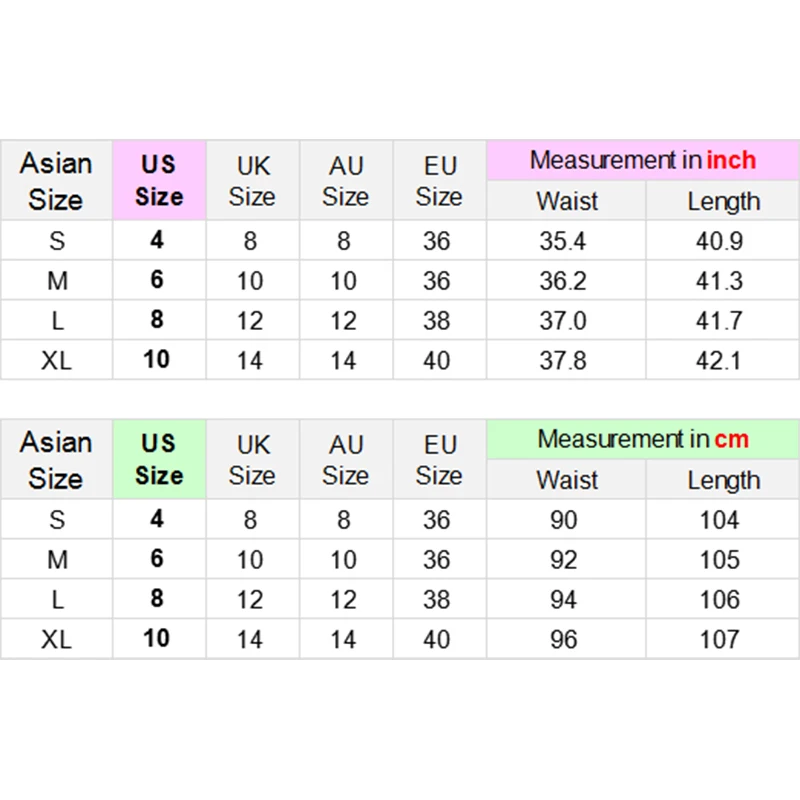
Task: Select the pink-highlighted US Size header cell
Action: pyautogui.click(x=159, y=180)
